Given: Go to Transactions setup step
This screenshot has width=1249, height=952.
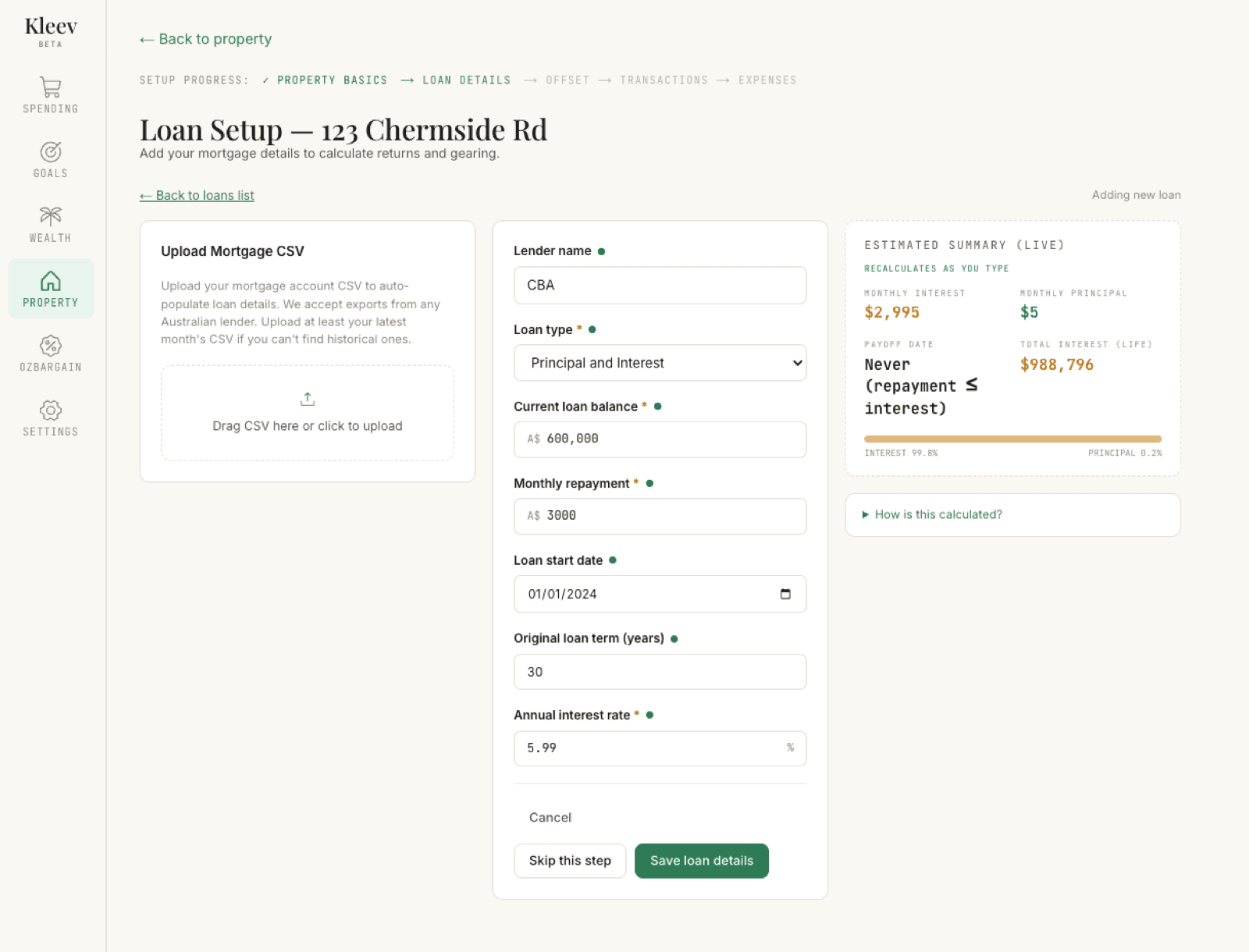Looking at the screenshot, I should click(664, 80).
